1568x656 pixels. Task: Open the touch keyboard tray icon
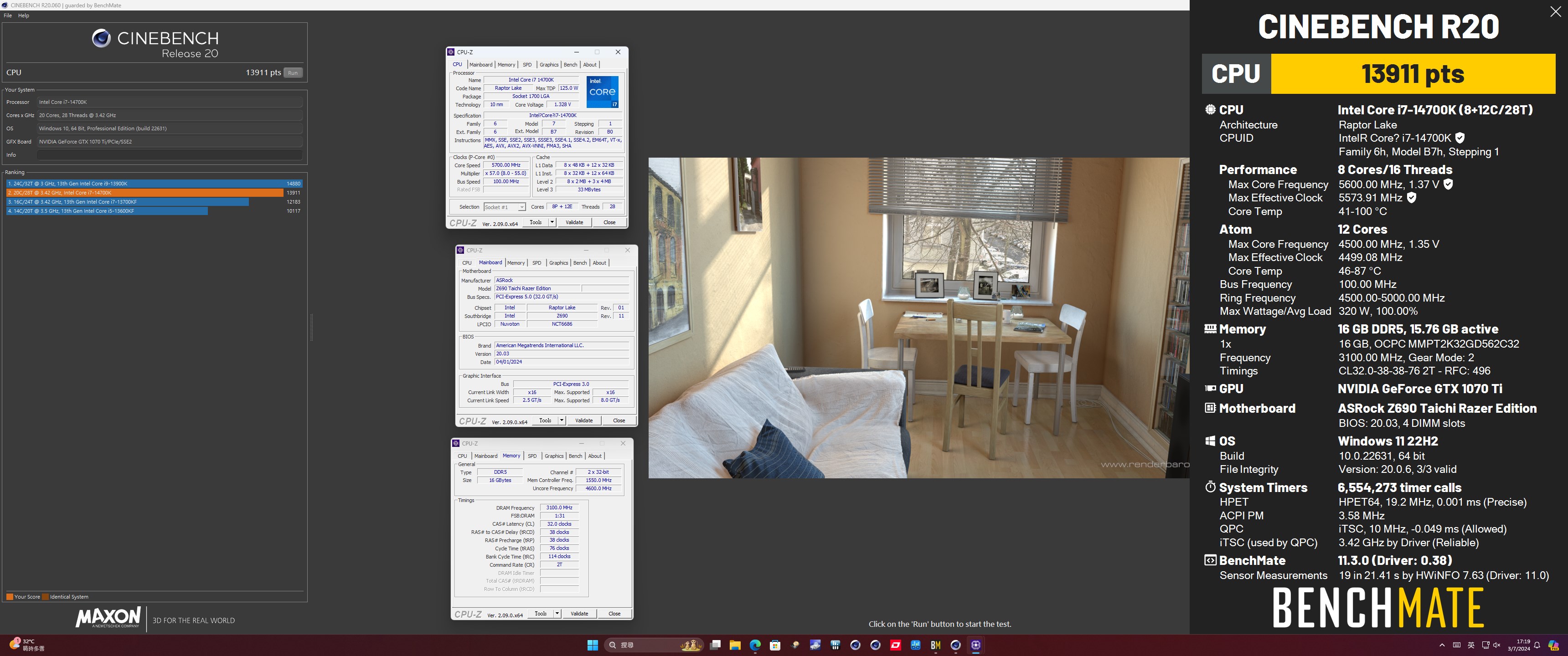click(1457, 645)
